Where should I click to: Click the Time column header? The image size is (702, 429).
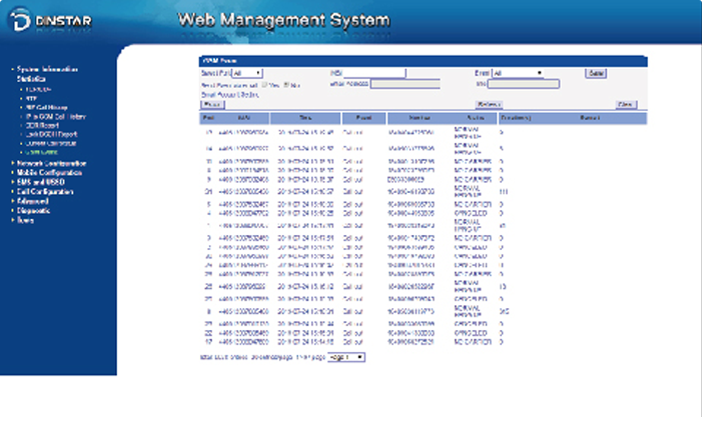(x=305, y=118)
